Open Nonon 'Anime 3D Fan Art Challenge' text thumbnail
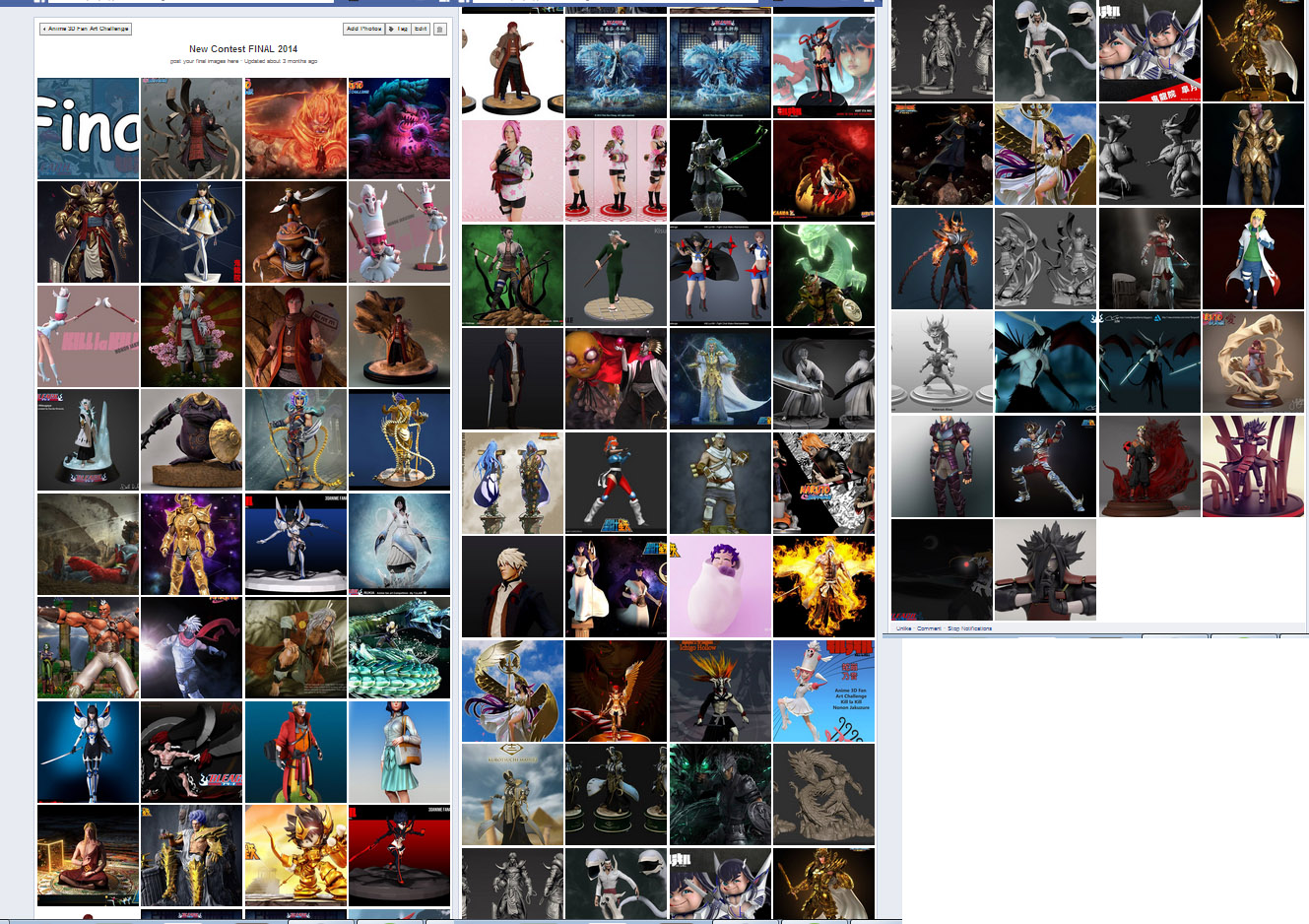1309x924 pixels. click(x=823, y=691)
